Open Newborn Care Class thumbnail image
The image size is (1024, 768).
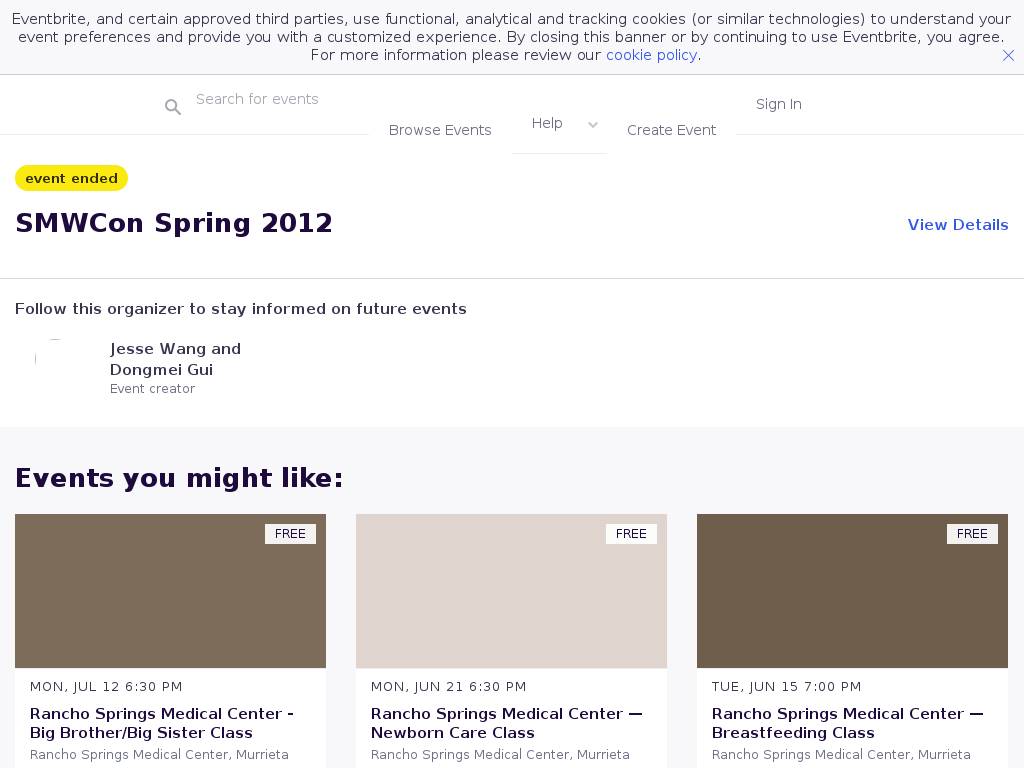511,591
